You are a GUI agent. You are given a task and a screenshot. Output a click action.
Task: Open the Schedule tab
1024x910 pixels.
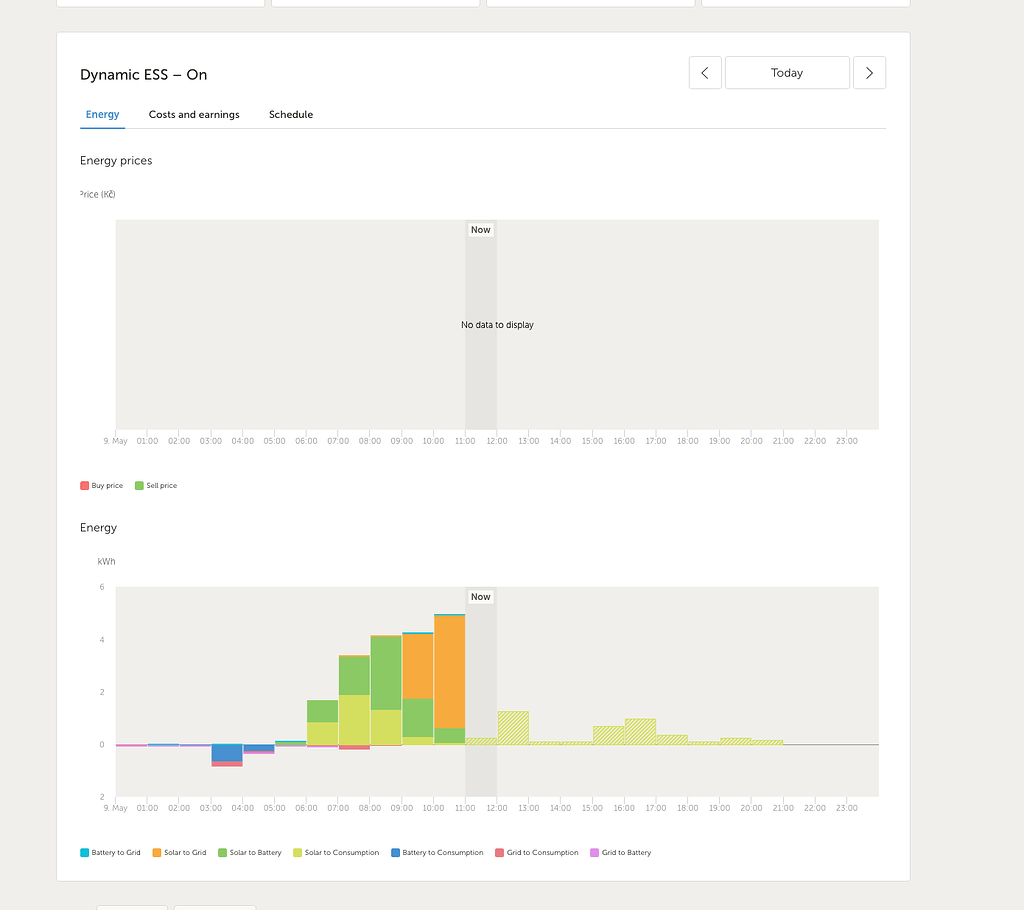click(291, 114)
